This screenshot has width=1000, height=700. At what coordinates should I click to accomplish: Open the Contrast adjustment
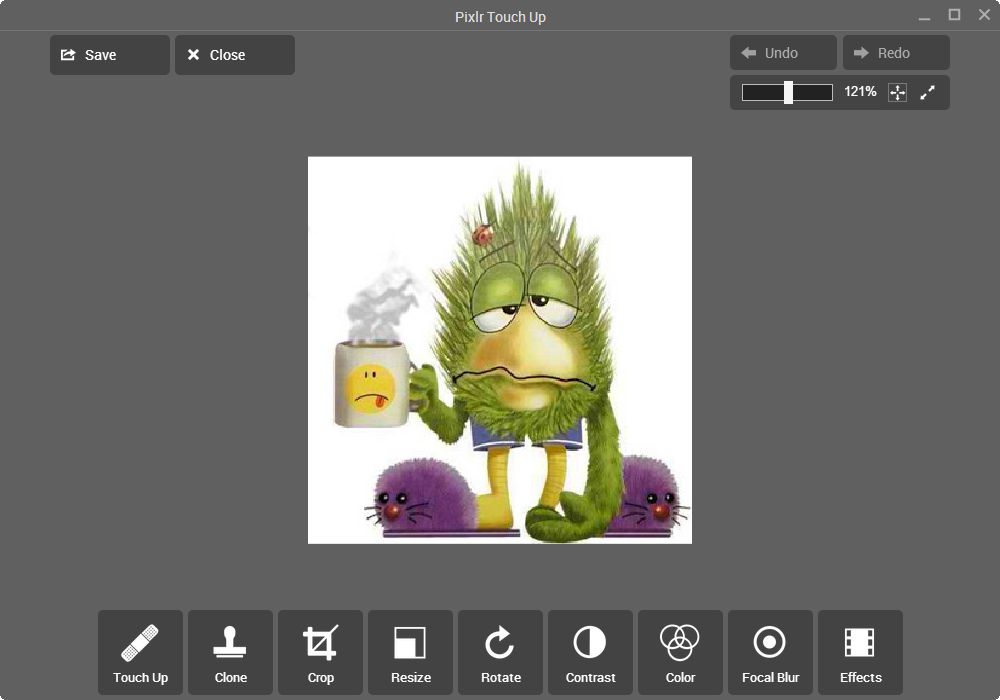pyautogui.click(x=590, y=652)
